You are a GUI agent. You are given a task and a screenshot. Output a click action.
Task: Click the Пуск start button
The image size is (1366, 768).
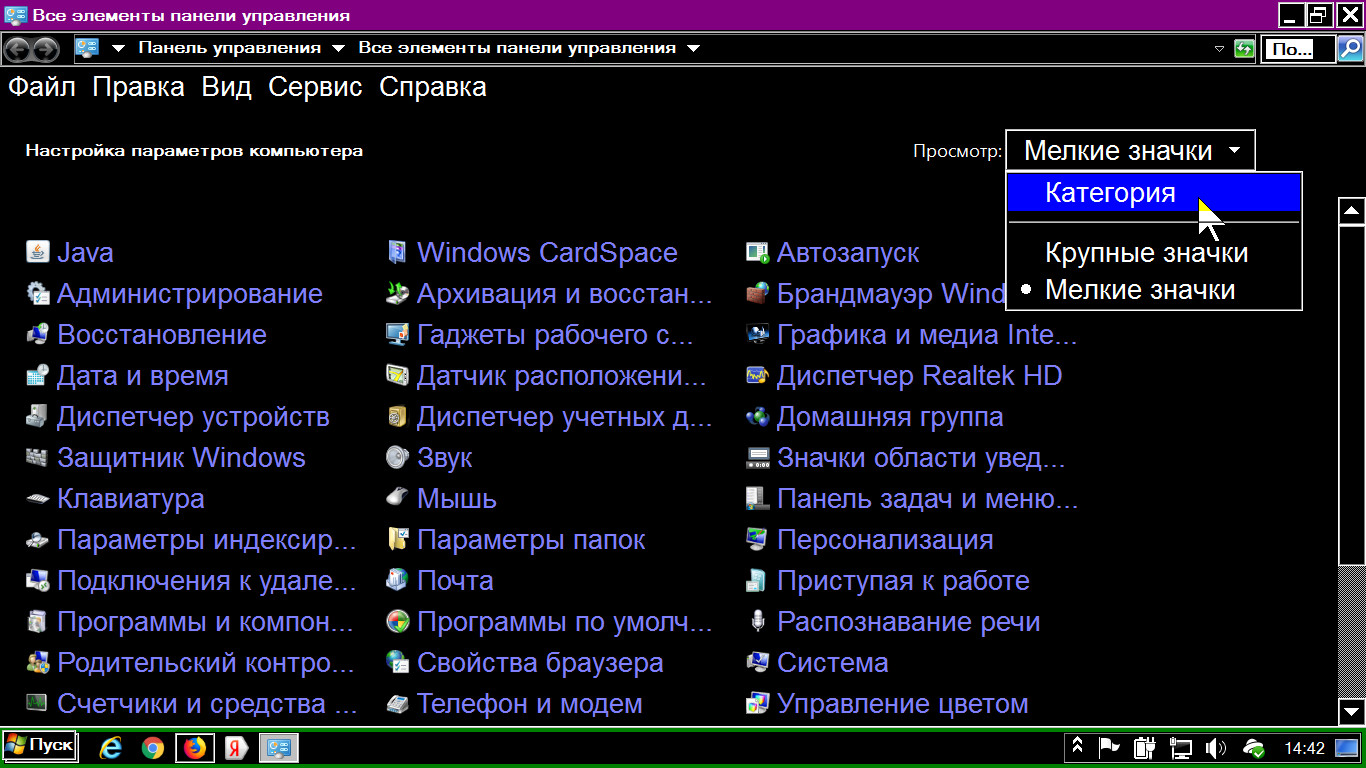point(39,746)
